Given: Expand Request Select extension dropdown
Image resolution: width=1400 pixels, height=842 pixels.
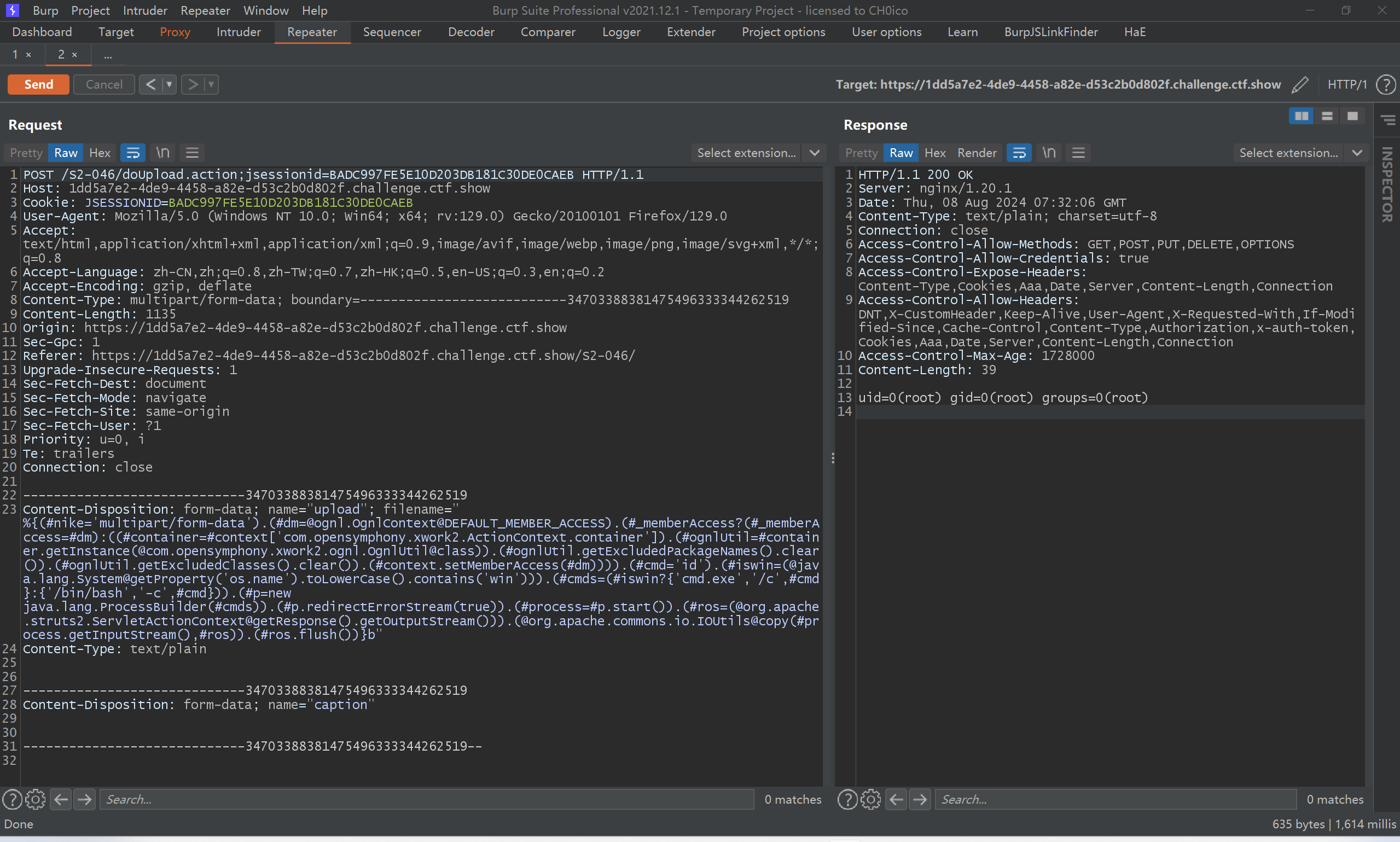Looking at the screenshot, I should (x=814, y=153).
